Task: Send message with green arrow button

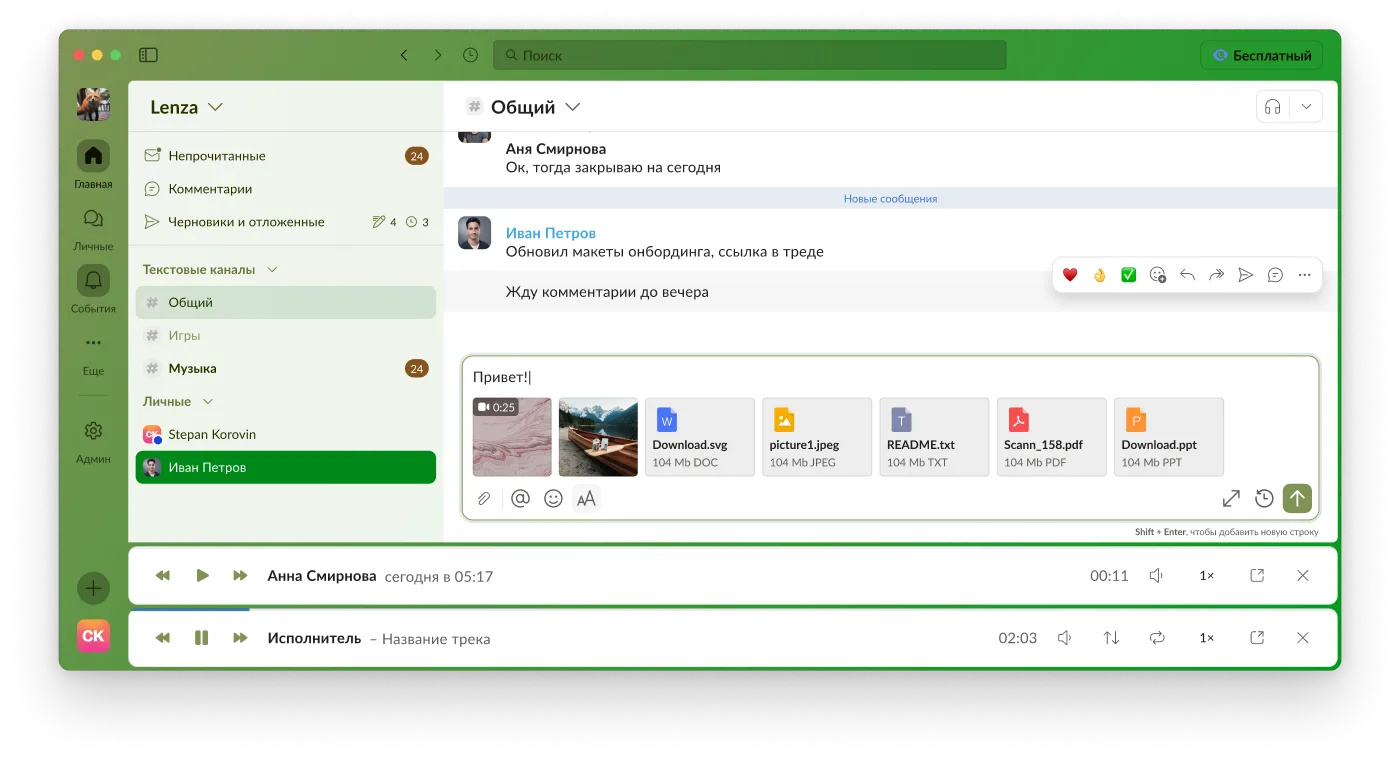Action: (1297, 498)
